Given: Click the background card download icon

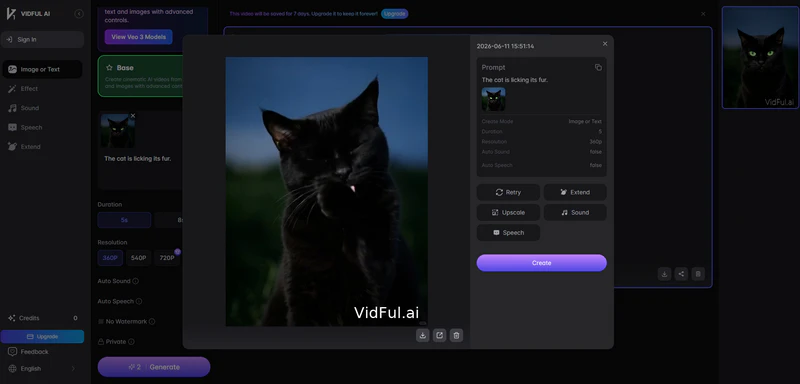Looking at the screenshot, I should pyautogui.click(x=664, y=274).
